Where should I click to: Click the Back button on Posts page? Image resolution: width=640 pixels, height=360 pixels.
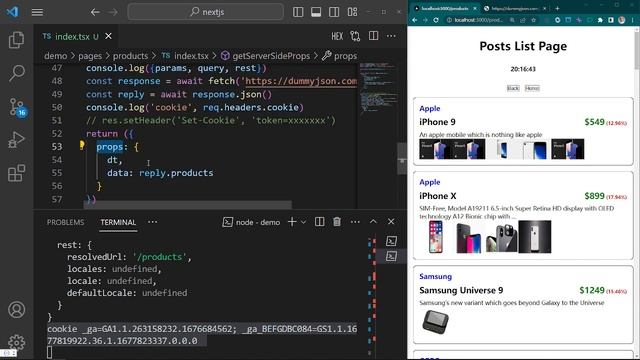click(513, 88)
